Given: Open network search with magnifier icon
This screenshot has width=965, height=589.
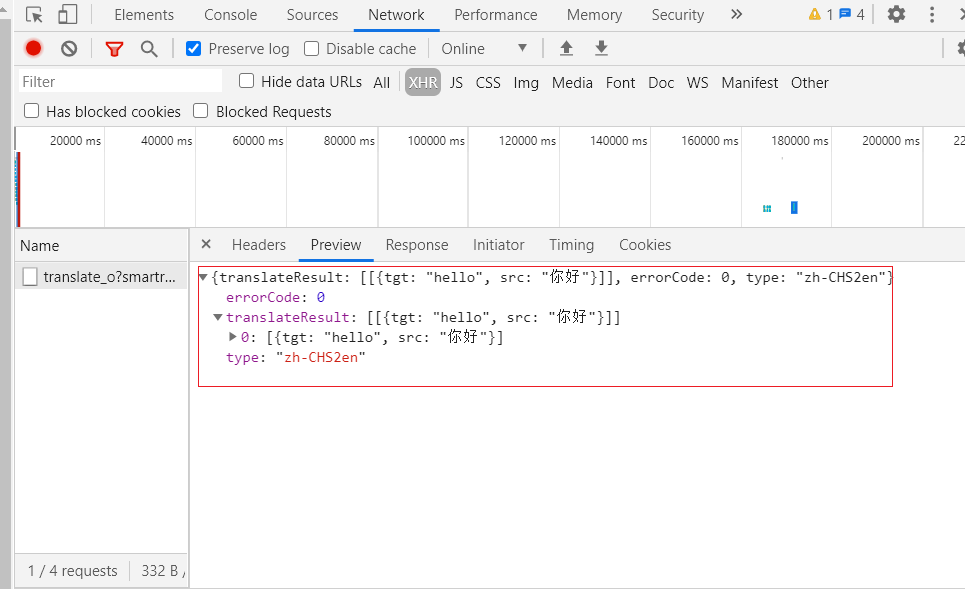Looking at the screenshot, I should click(149, 49).
